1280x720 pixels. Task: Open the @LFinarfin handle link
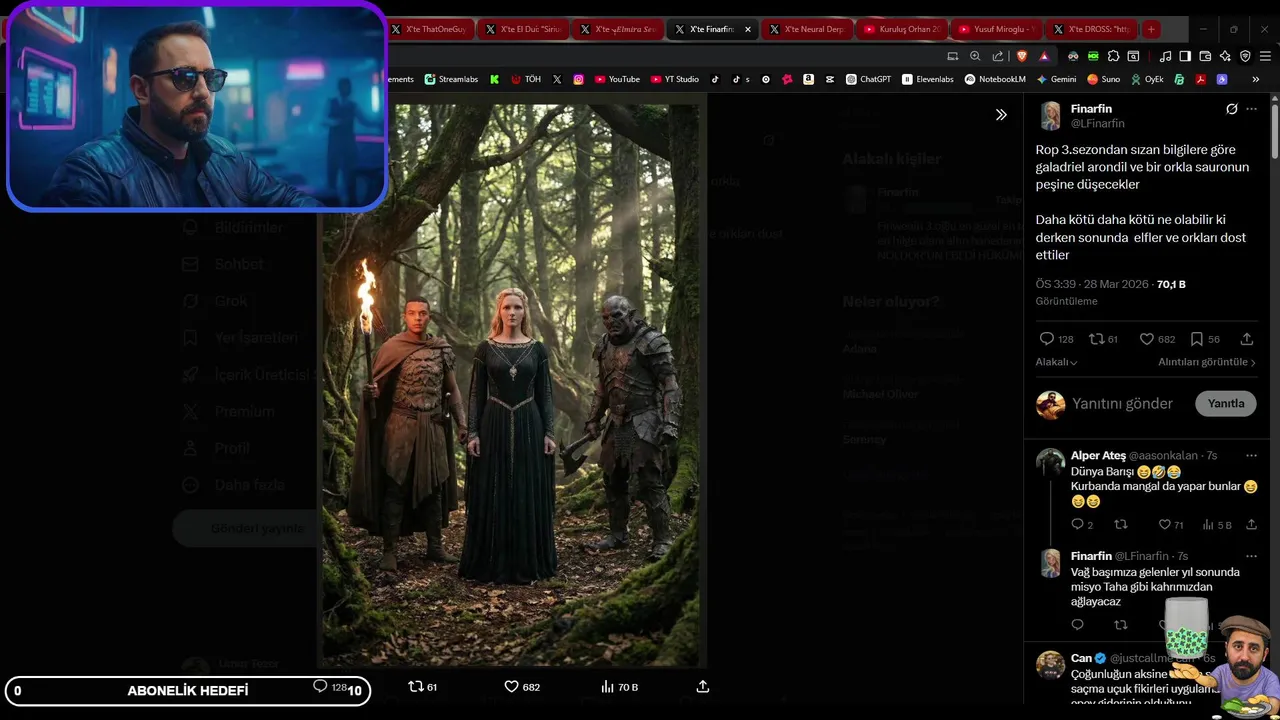[1098, 124]
